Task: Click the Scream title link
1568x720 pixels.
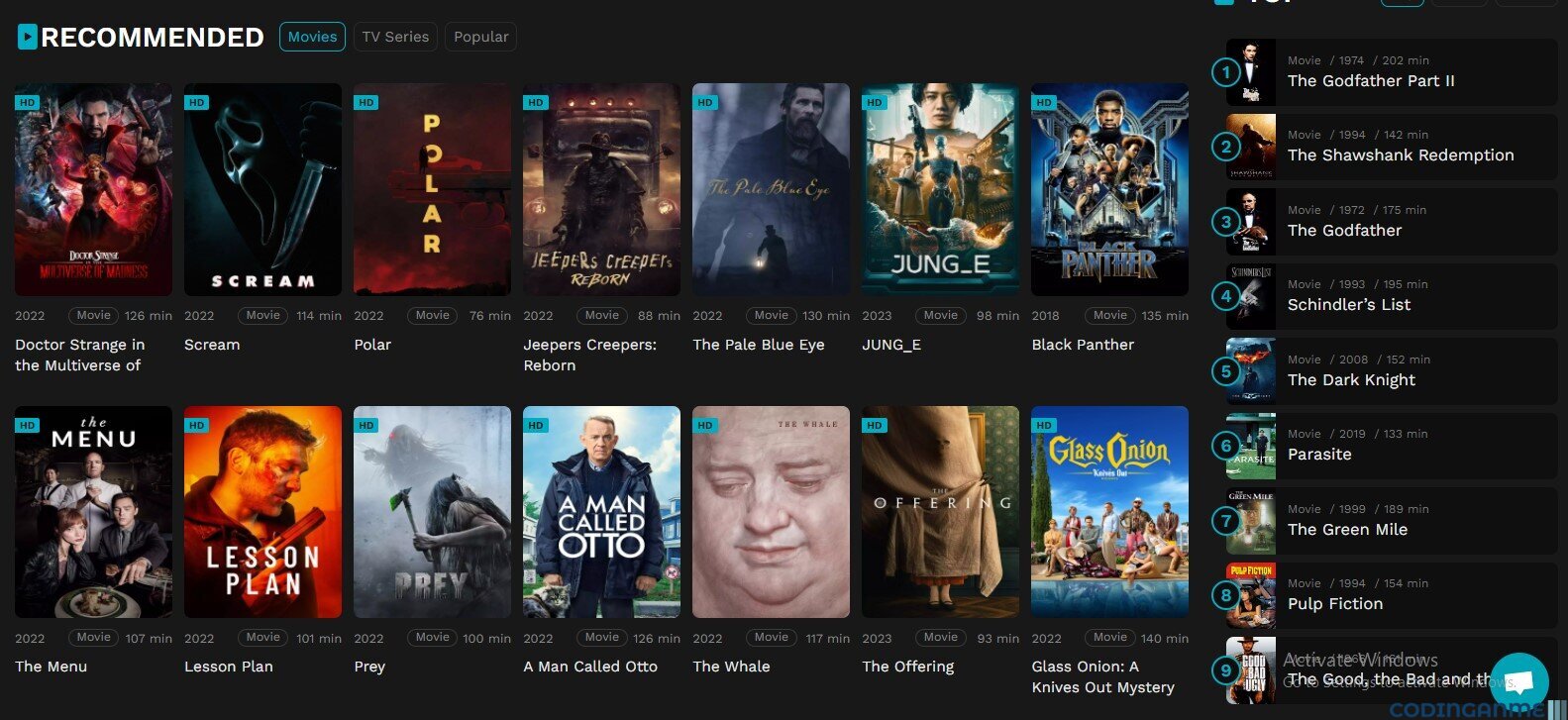Action: (x=212, y=345)
